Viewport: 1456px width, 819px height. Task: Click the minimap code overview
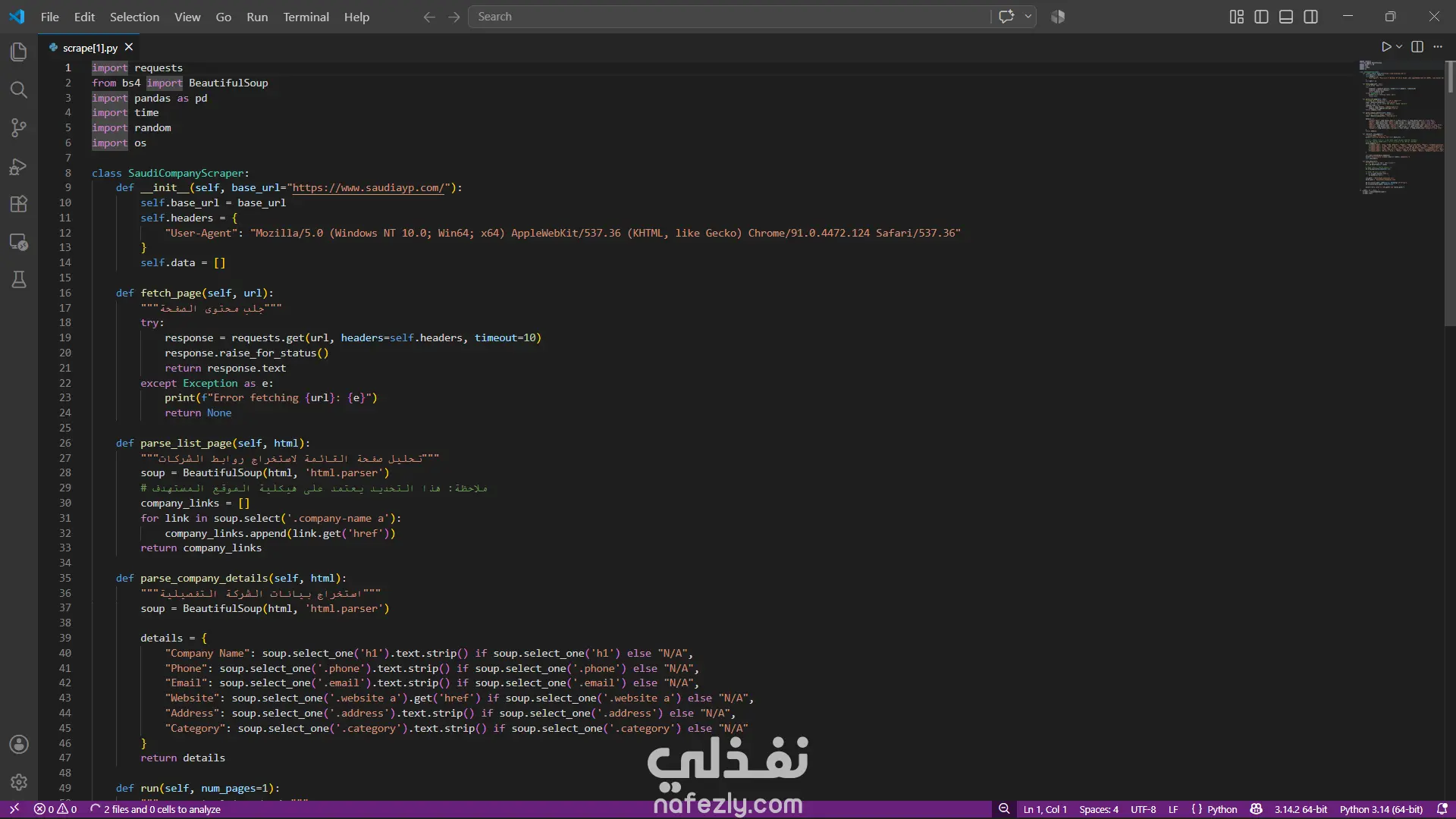pyautogui.click(x=1401, y=129)
